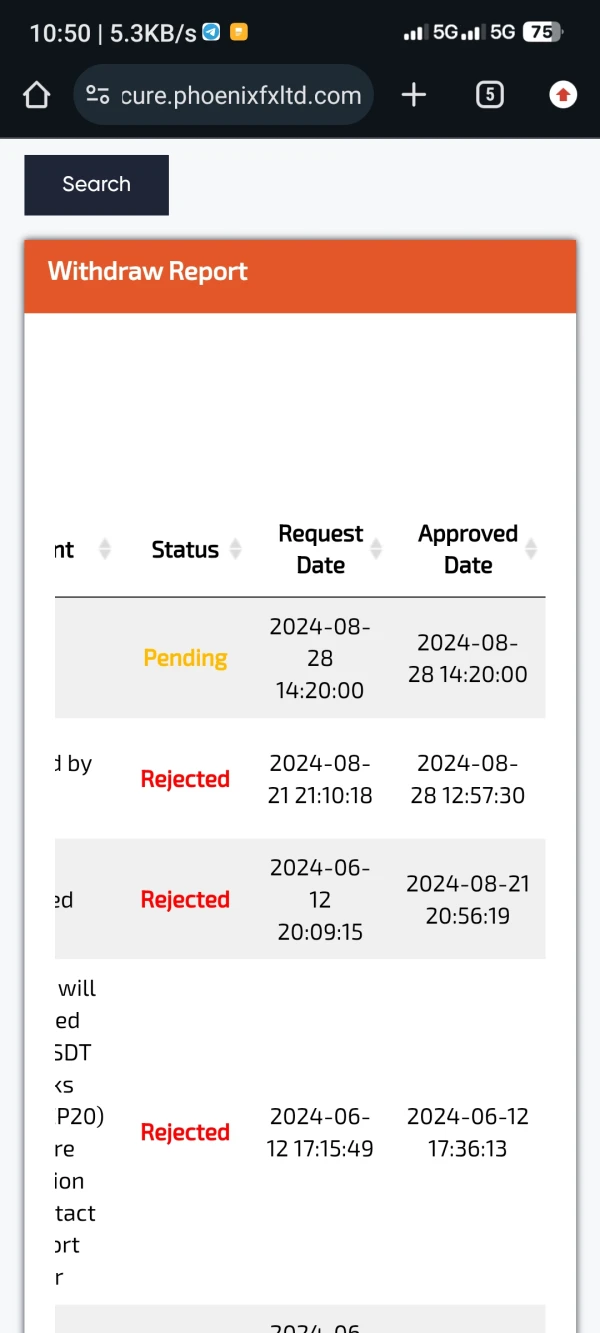Tap the Rejected status dated 2024-08-21 21:10:18
Viewport: 600px width, 1333px height.
(185, 779)
